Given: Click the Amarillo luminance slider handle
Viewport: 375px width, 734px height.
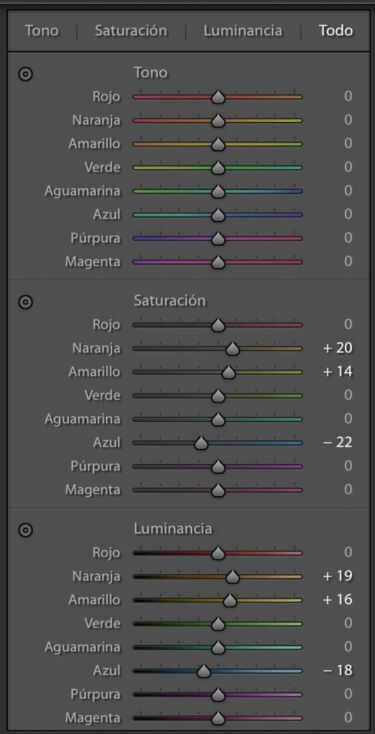Looking at the screenshot, I should (230, 601).
